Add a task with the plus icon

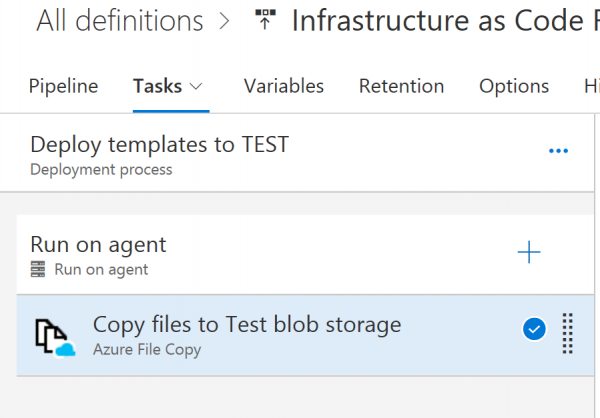tap(529, 252)
